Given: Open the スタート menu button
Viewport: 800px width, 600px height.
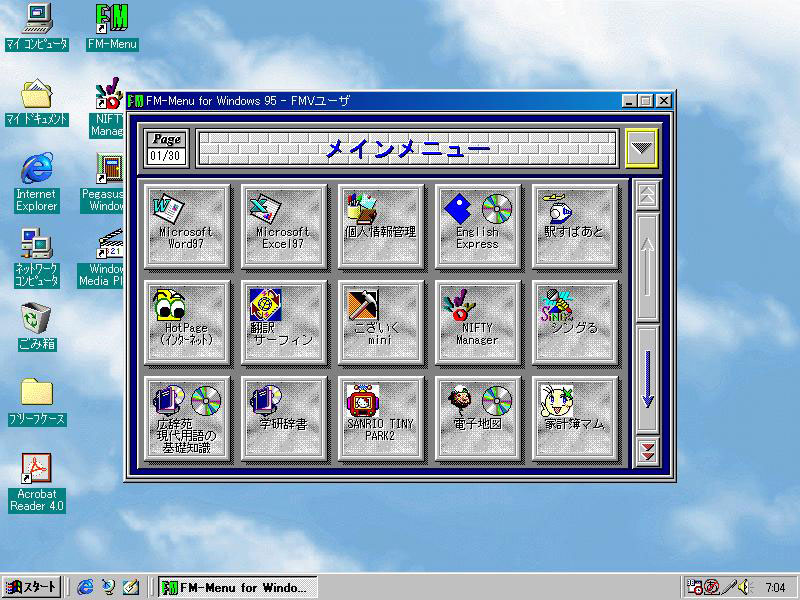Looking at the screenshot, I should click(x=32, y=587).
